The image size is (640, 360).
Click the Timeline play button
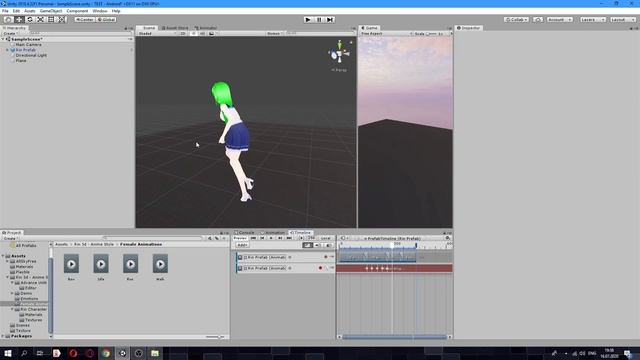271,238
